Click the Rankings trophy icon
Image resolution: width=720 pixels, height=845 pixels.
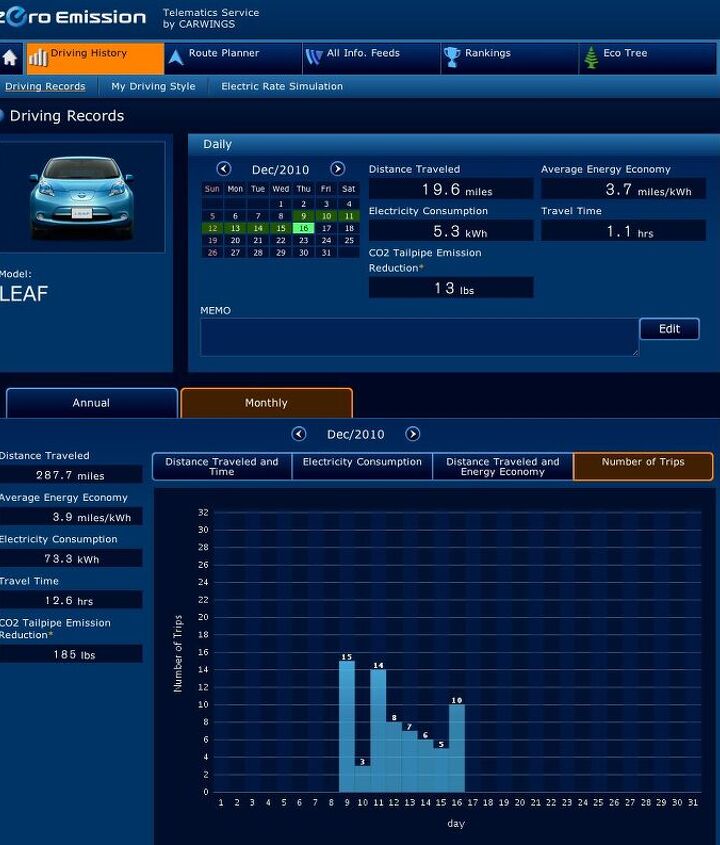click(452, 58)
